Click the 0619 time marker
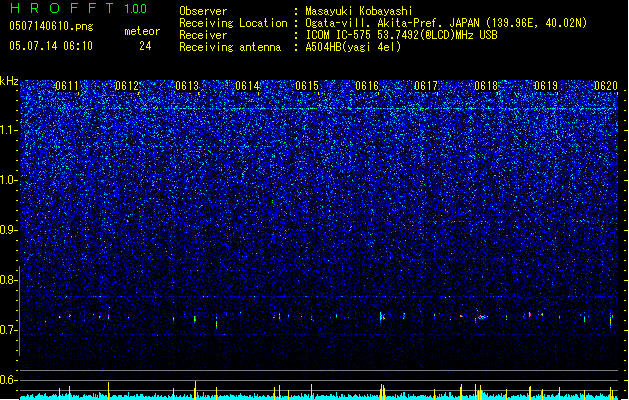Image resolution: width=629 pixels, height=400 pixels. coord(546,86)
